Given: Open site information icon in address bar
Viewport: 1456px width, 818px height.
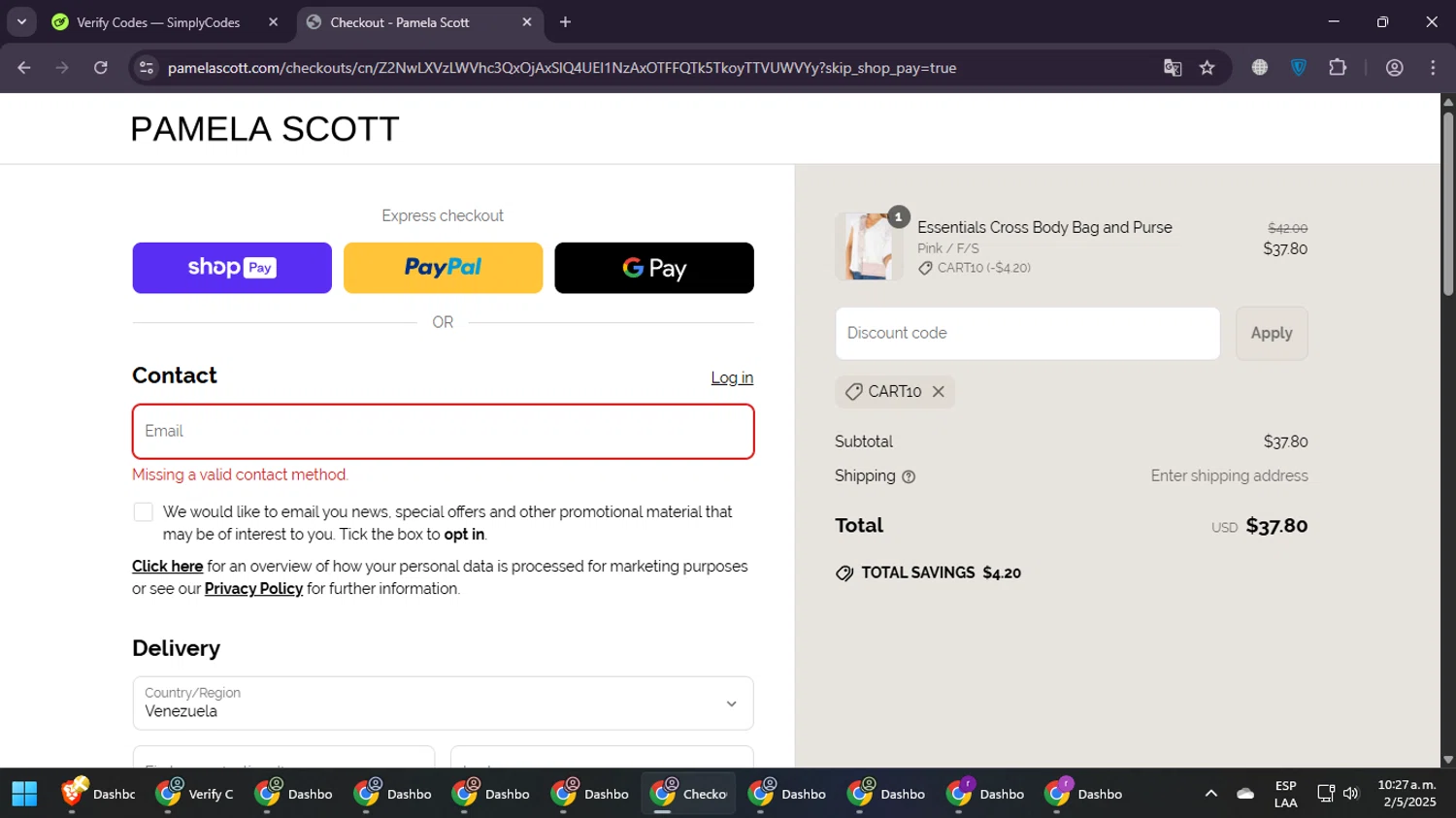Looking at the screenshot, I should [147, 68].
